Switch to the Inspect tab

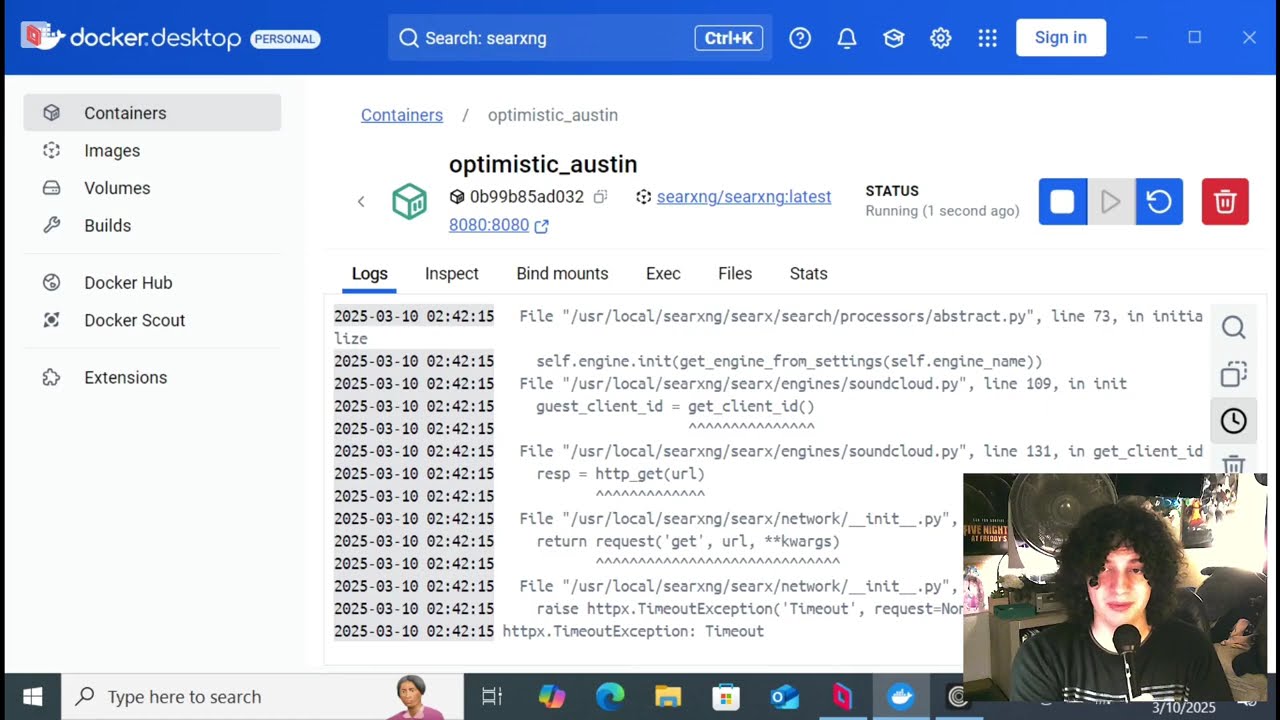452,273
